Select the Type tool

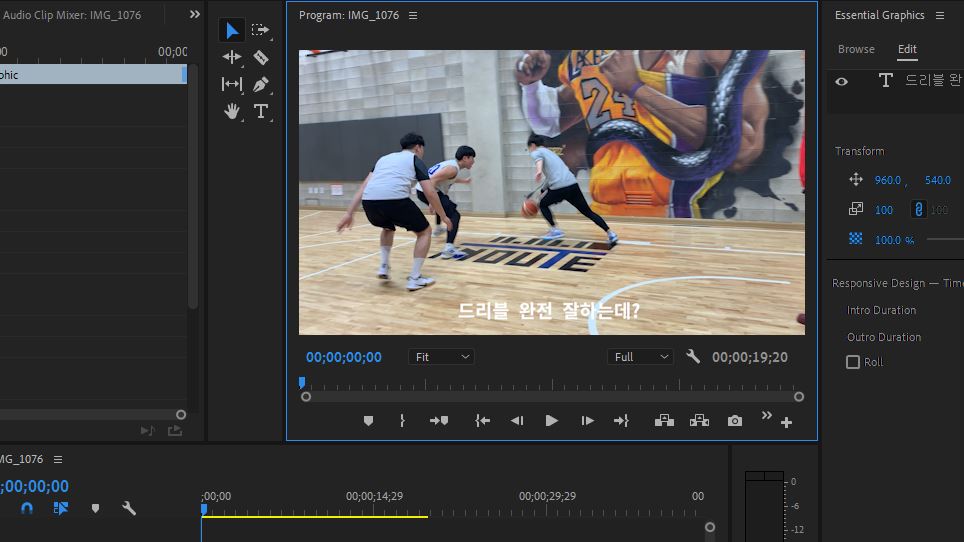(x=261, y=111)
